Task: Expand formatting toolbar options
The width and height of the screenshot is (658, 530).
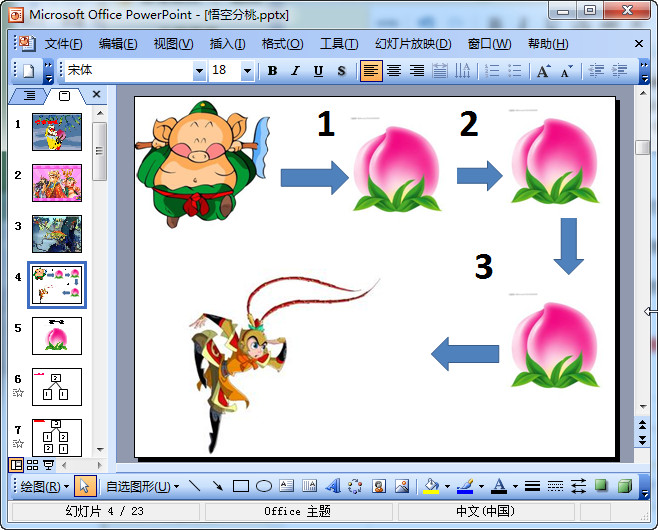Action: [x=644, y=71]
